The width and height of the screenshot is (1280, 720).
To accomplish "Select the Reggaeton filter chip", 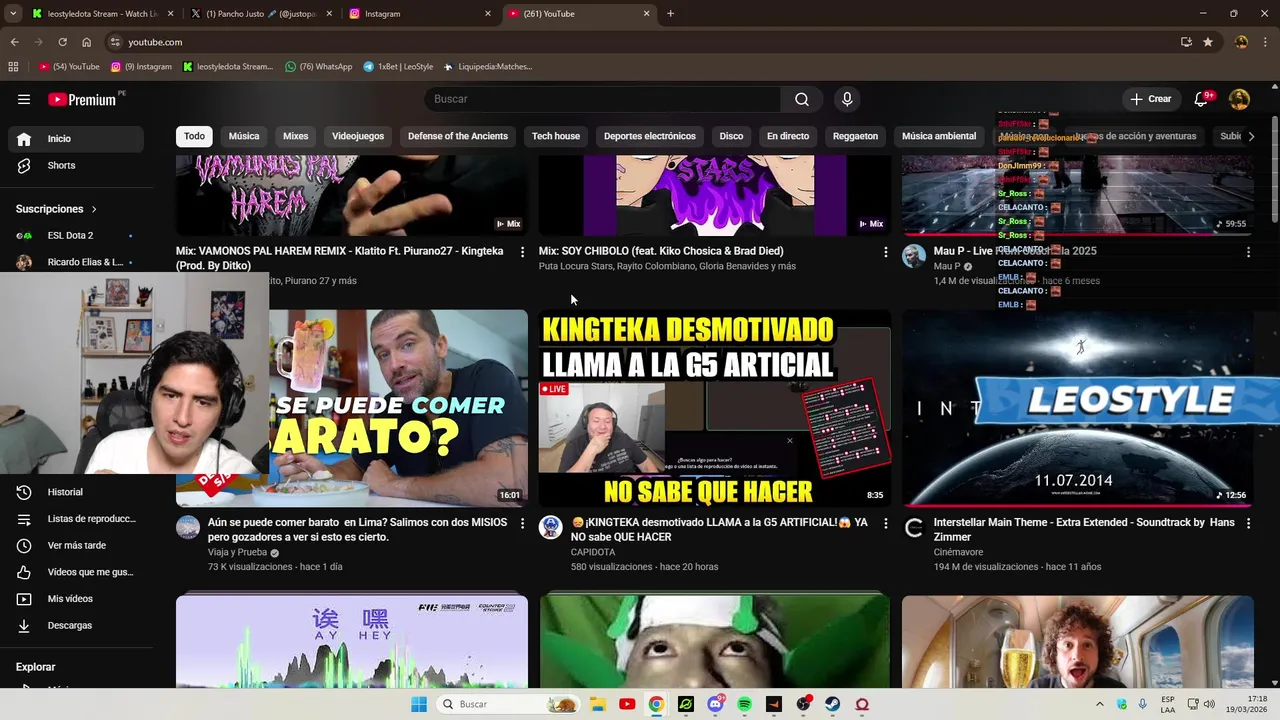I will pos(855,136).
